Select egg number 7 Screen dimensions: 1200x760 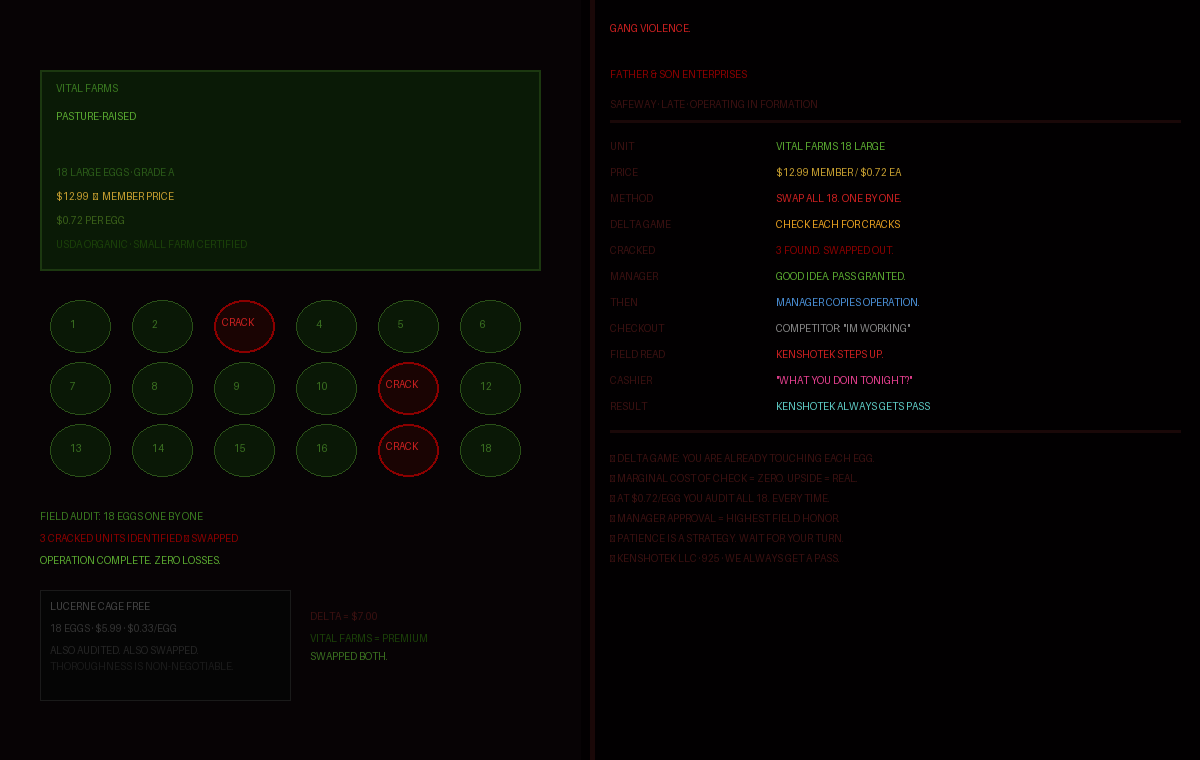point(80,388)
